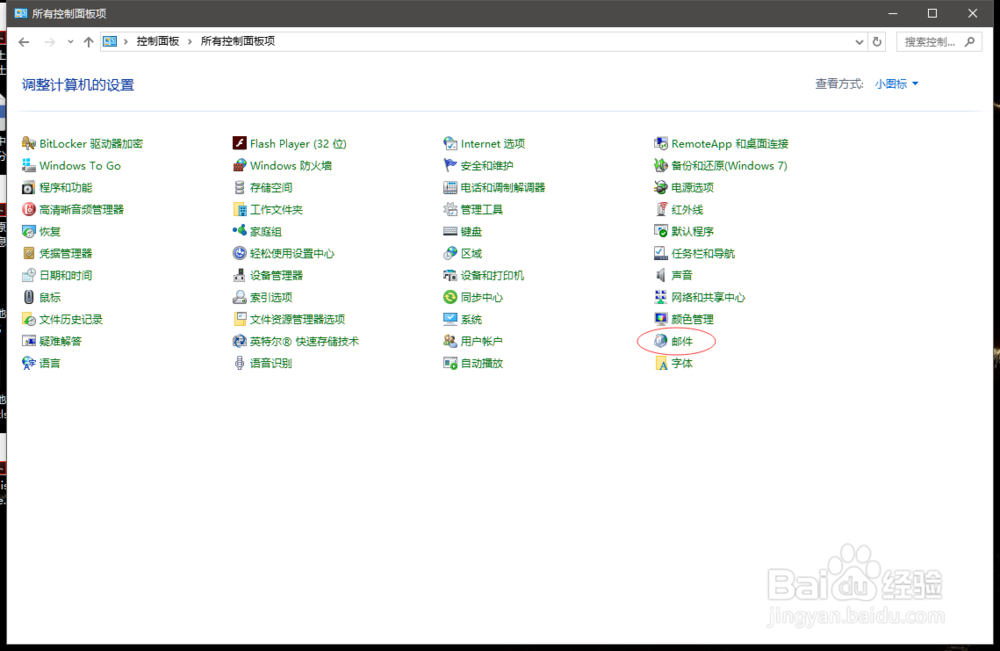Click the back navigation arrow
This screenshot has width=1000, height=651.
pyautogui.click(x=23, y=41)
